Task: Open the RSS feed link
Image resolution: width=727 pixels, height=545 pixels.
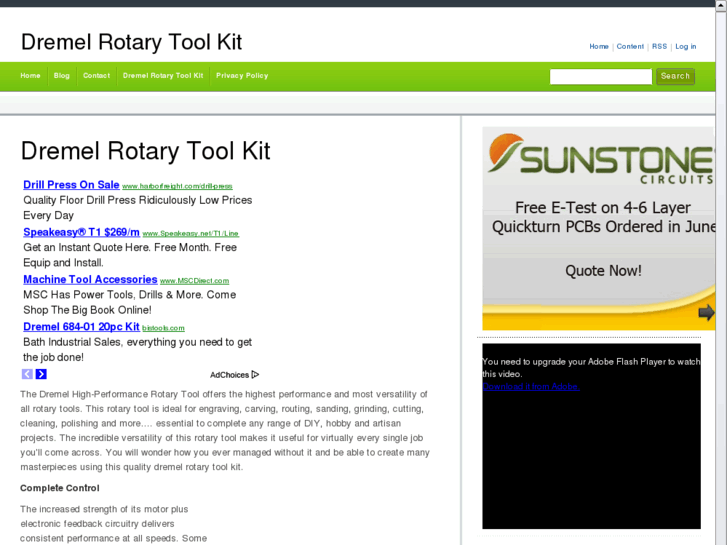Action: click(x=659, y=46)
